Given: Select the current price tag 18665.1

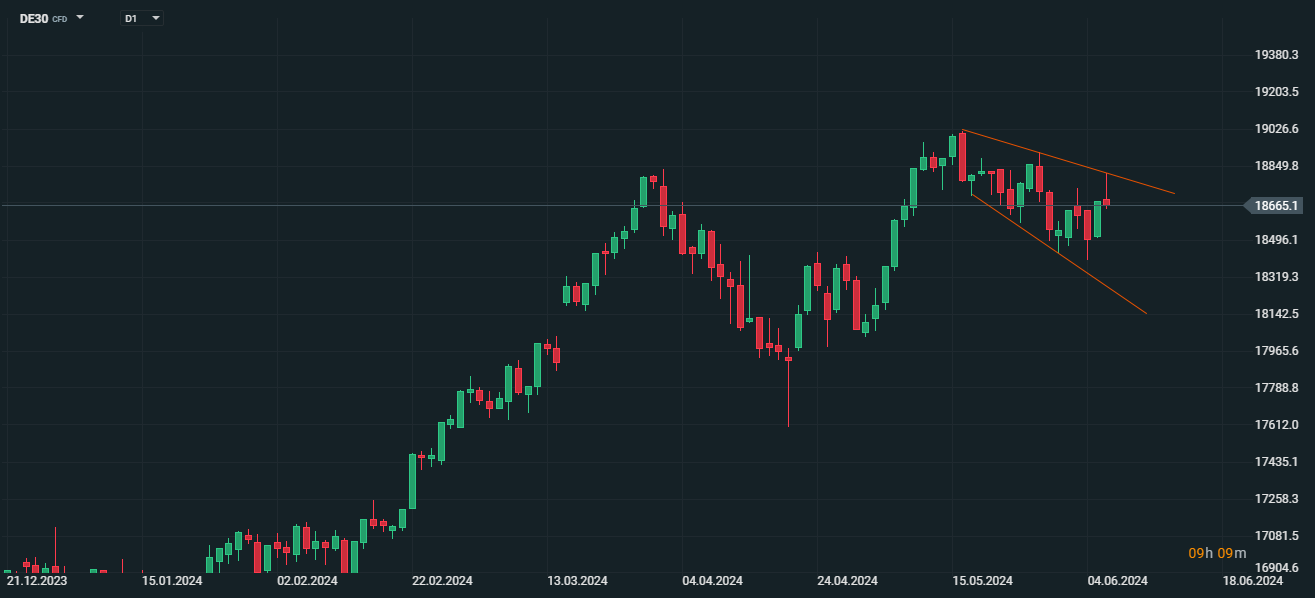Looking at the screenshot, I should click(1275, 206).
